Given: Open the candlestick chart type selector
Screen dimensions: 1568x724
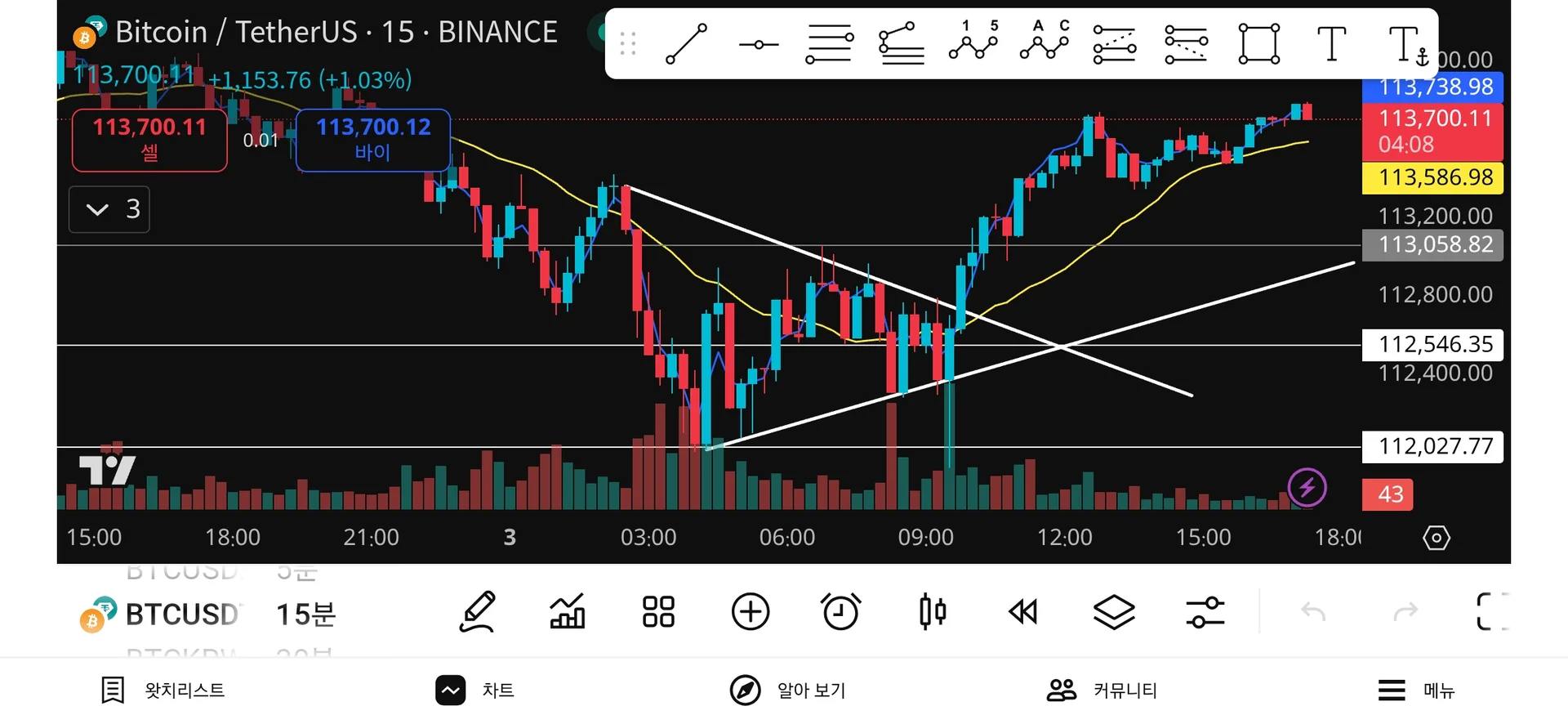Looking at the screenshot, I should click(932, 612).
